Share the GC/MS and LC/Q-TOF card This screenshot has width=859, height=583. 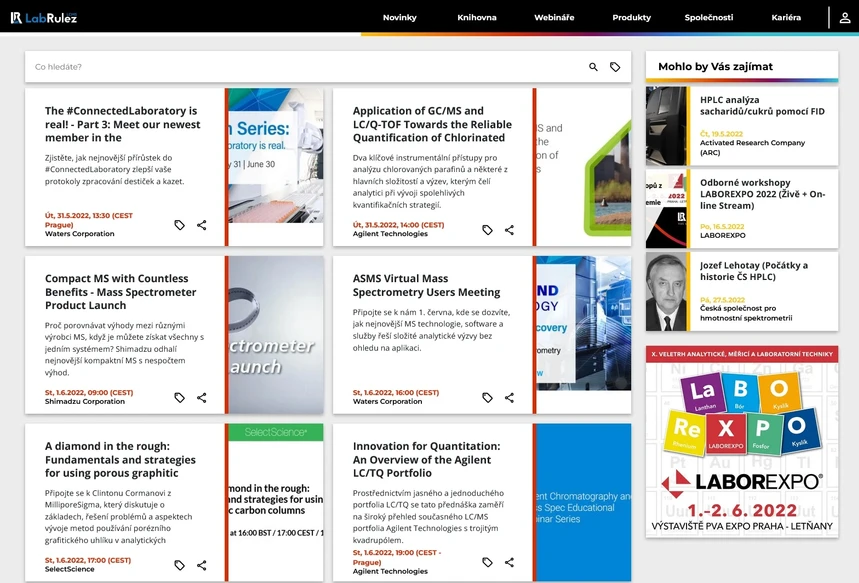[509, 230]
